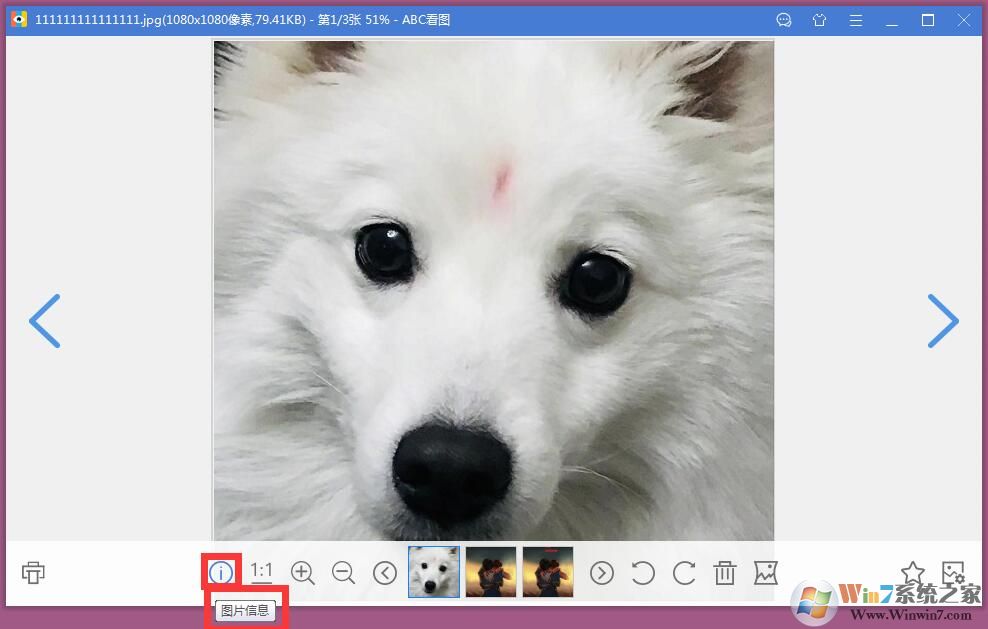Go to previous image with large left arrow
988x629 pixels.
click(45, 321)
